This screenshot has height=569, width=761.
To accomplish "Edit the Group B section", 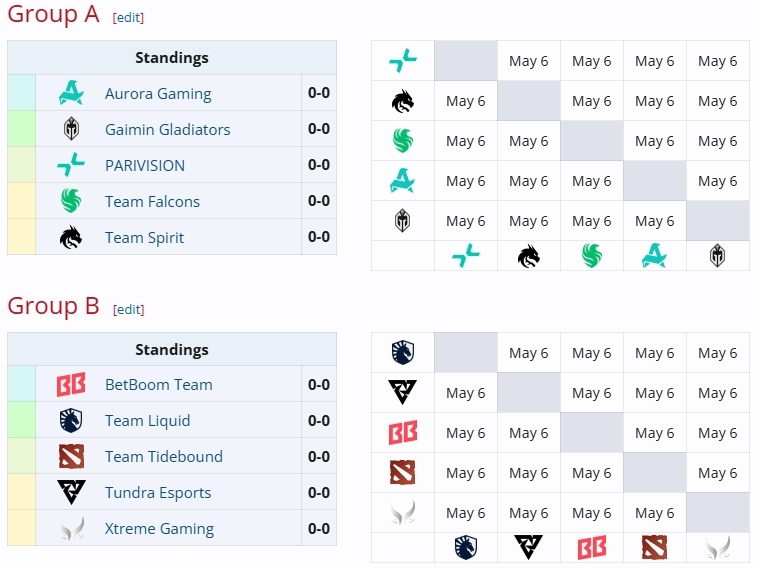I will pyautogui.click(x=129, y=309).
